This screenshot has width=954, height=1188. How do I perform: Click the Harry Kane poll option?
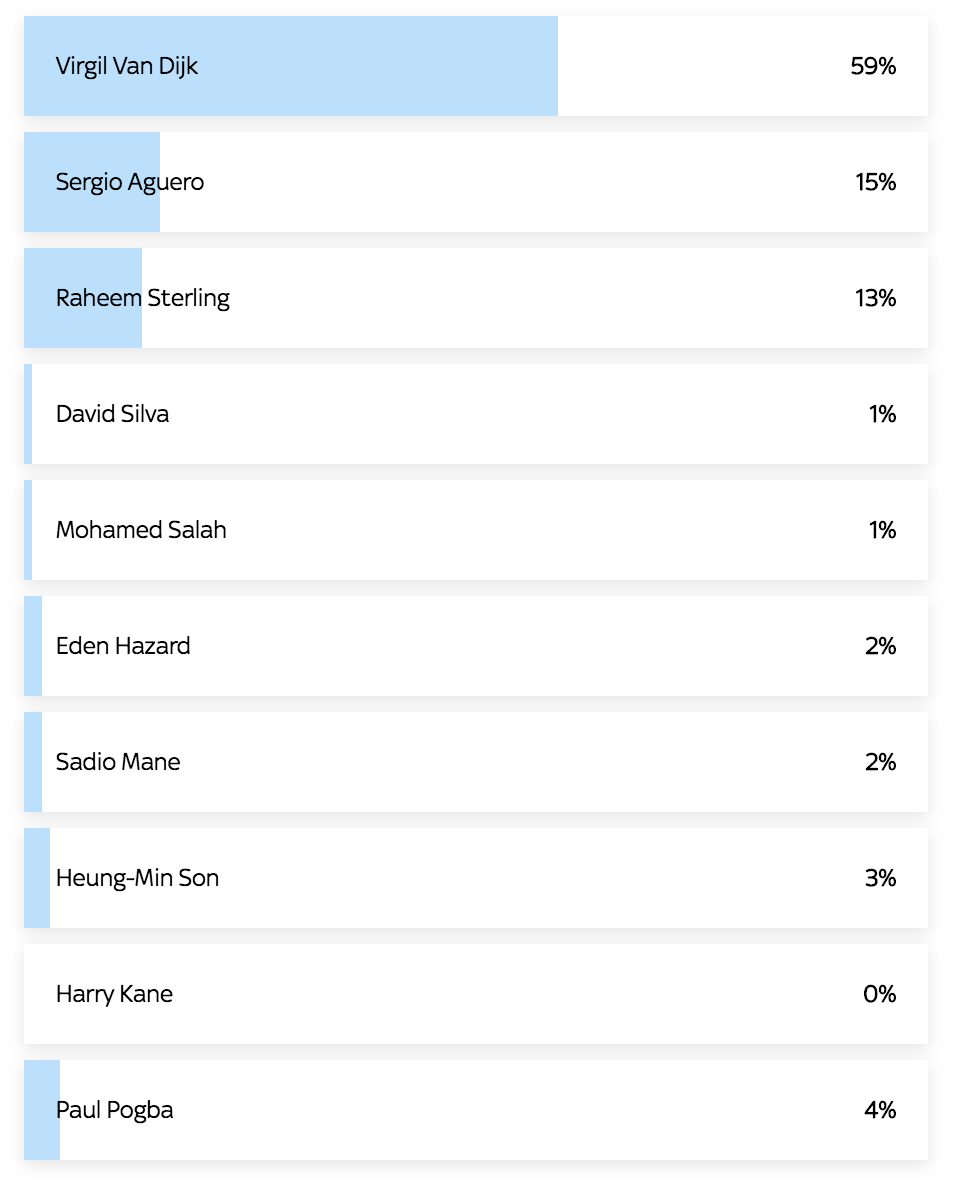(x=114, y=994)
